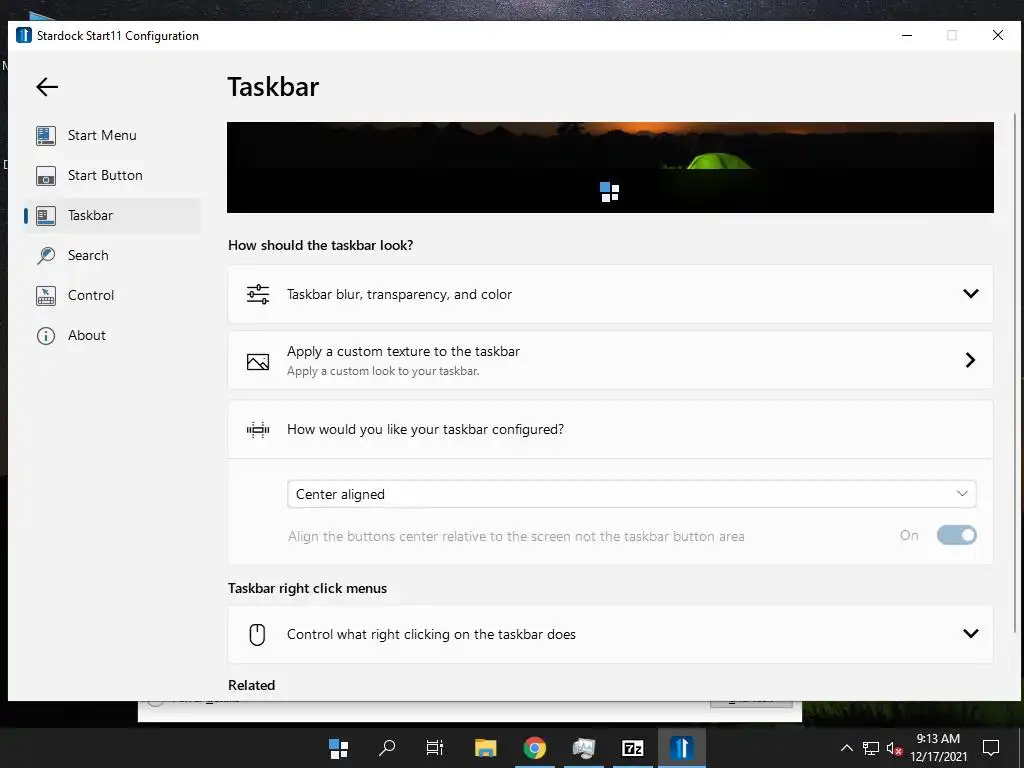Open the Start Menu settings page
Image resolution: width=1024 pixels, height=768 pixels.
112,135
